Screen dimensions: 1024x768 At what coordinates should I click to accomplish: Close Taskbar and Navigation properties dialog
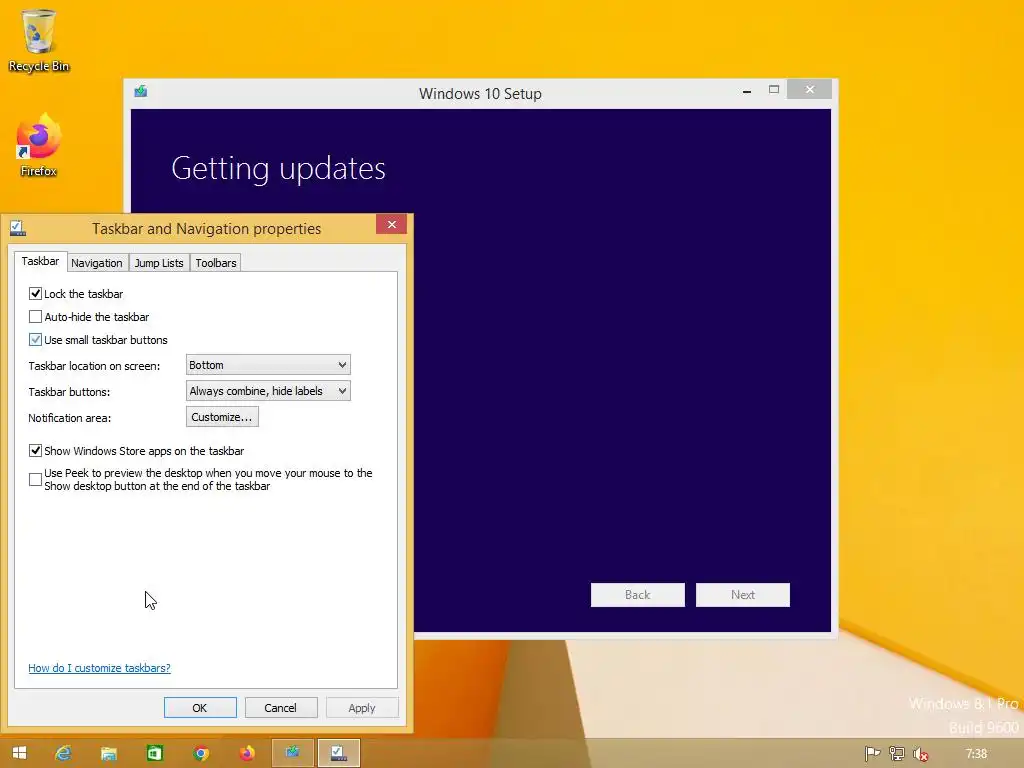(x=391, y=225)
